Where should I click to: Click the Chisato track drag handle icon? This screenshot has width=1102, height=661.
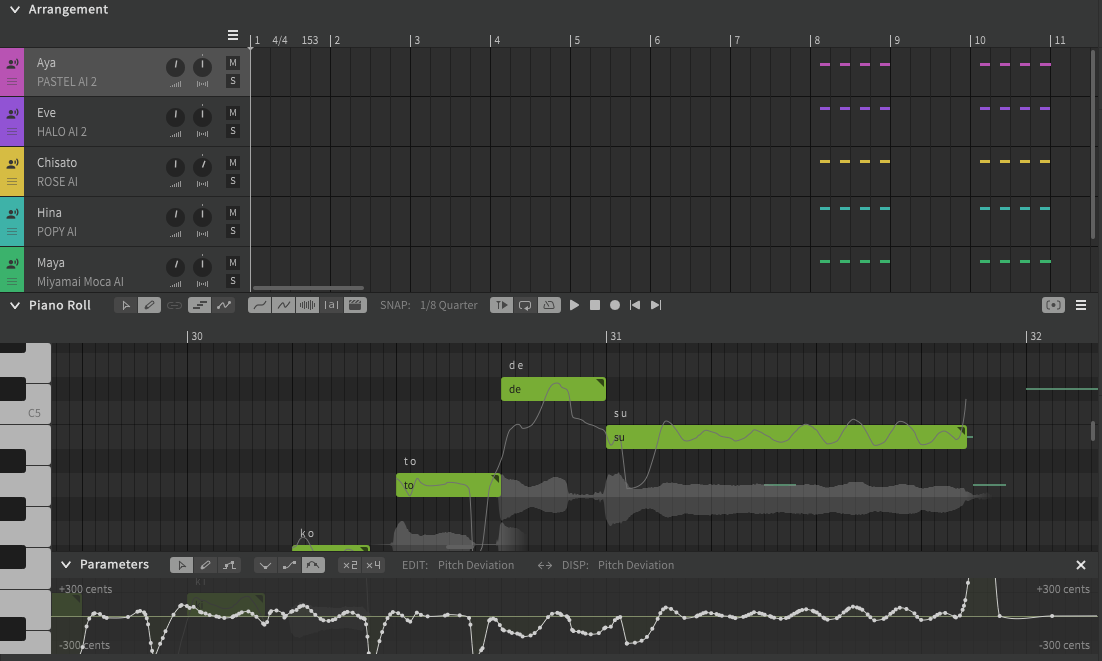[12, 181]
